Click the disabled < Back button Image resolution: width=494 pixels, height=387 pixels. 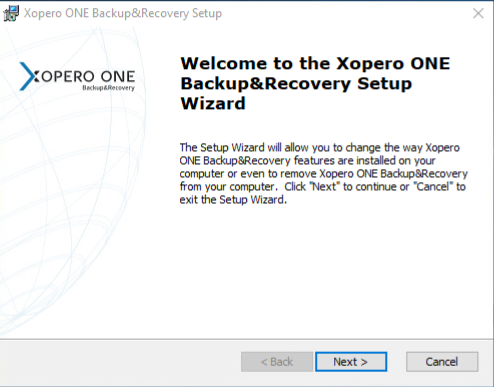tap(277, 362)
